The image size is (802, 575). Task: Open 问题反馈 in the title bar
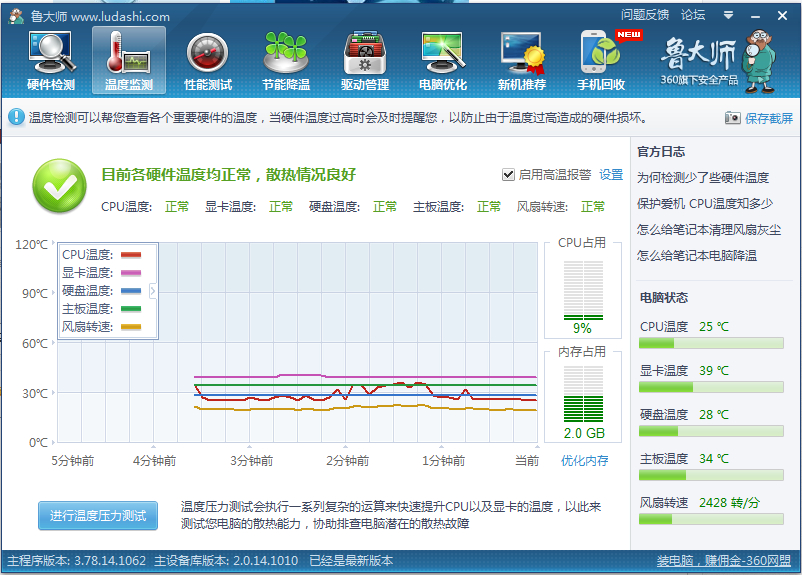(x=644, y=15)
